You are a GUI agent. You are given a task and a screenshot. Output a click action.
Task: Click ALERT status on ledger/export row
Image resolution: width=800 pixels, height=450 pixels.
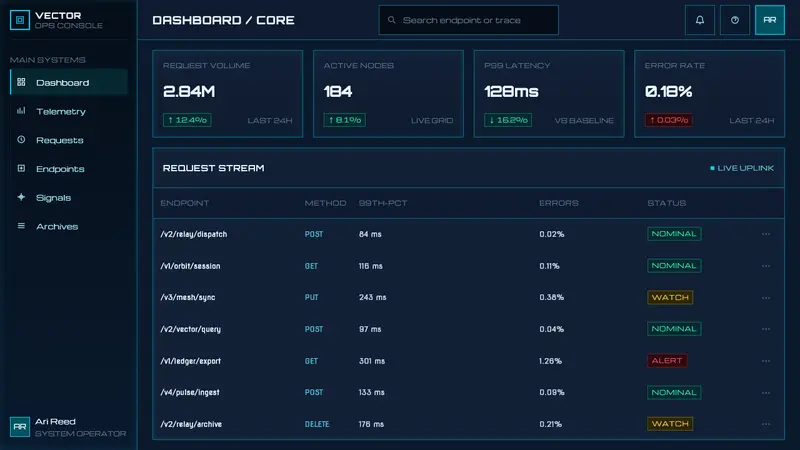tap(667, 361)
